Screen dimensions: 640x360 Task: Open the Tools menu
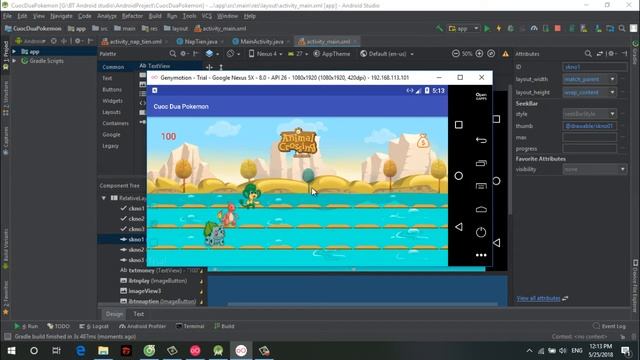point(189,16)
